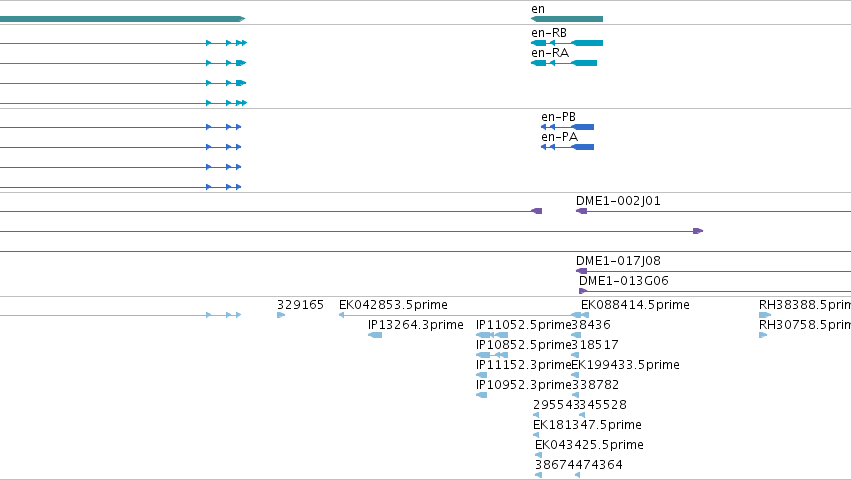Select the EK042853.5prime EST label
The width and height of the screenshot is (851, 480).
pos(393,305)
